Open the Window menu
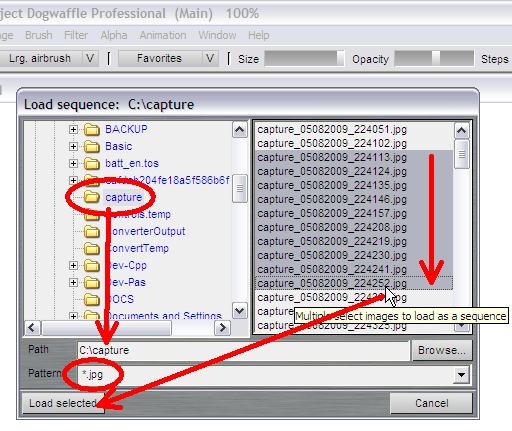This screenshot has height=431, width=512. (x=217, y=35)
